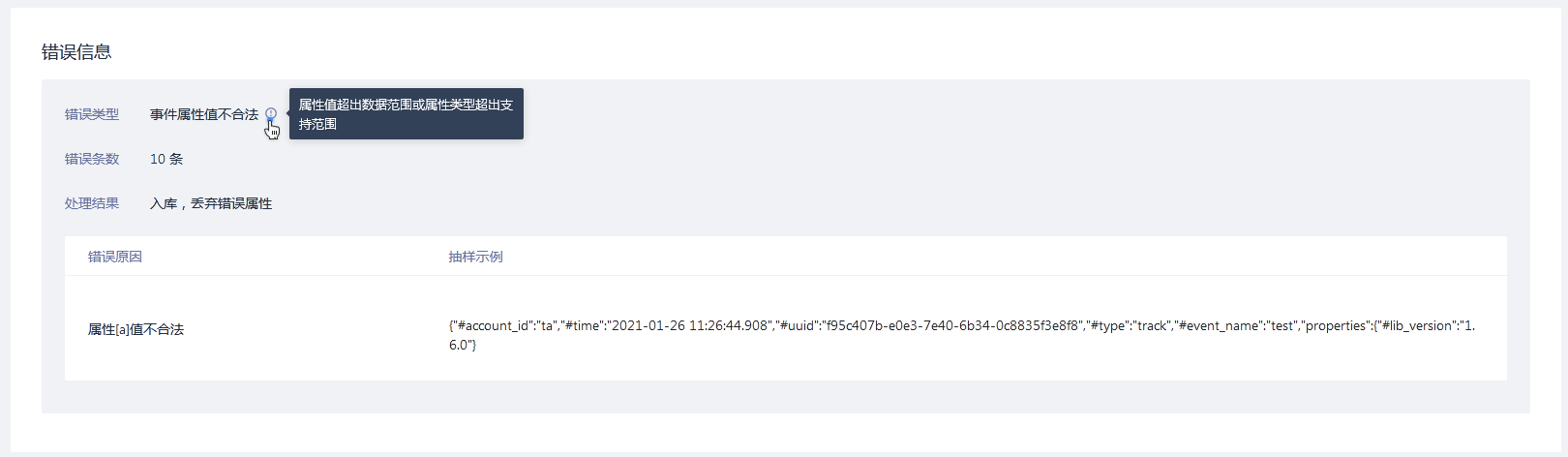Screen dimensions: 1568x457
Task: Select the 错误条数 field label
Action: [x=92, y=159]
